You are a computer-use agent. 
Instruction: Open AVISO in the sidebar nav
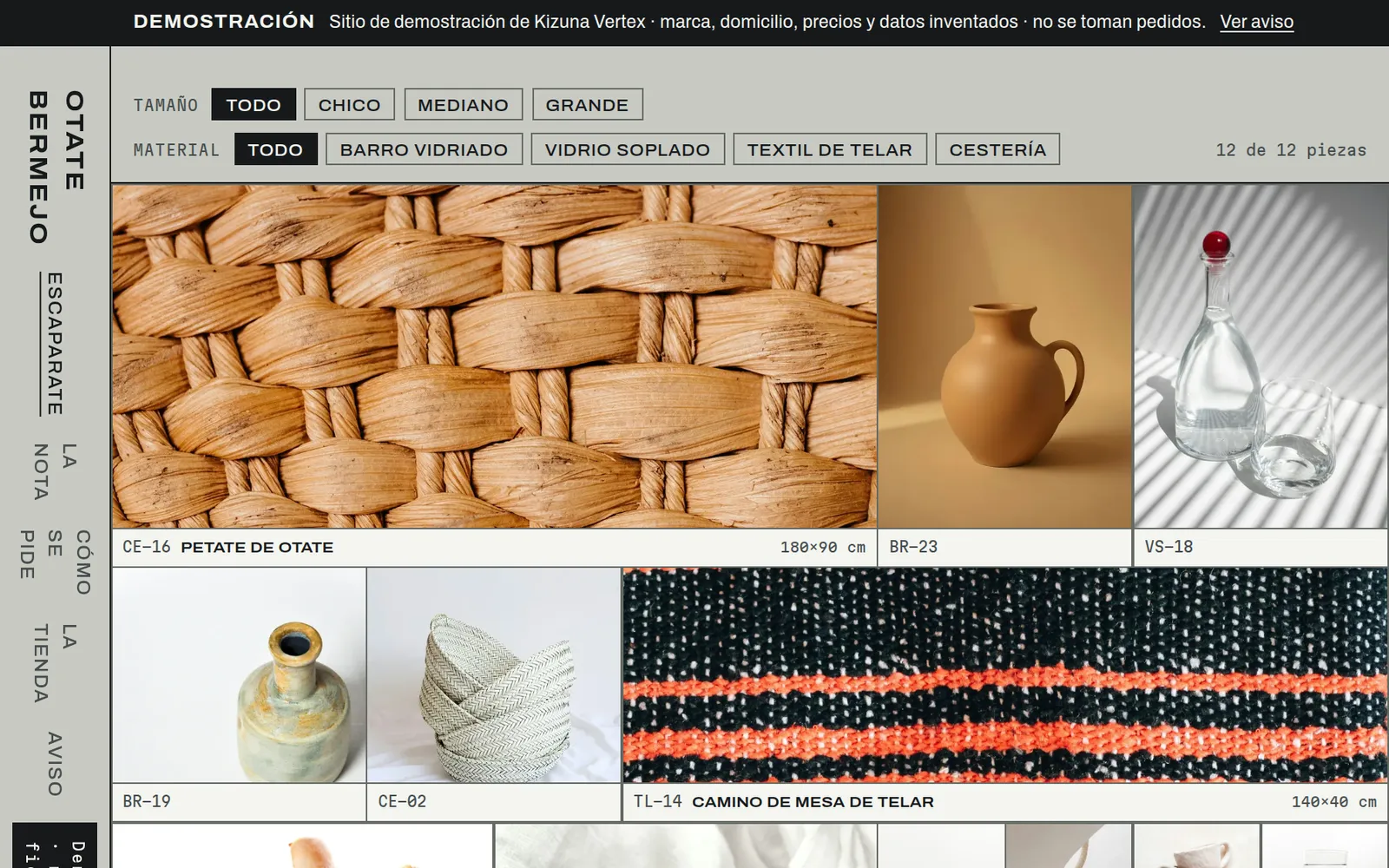click(x=54, y=764)
